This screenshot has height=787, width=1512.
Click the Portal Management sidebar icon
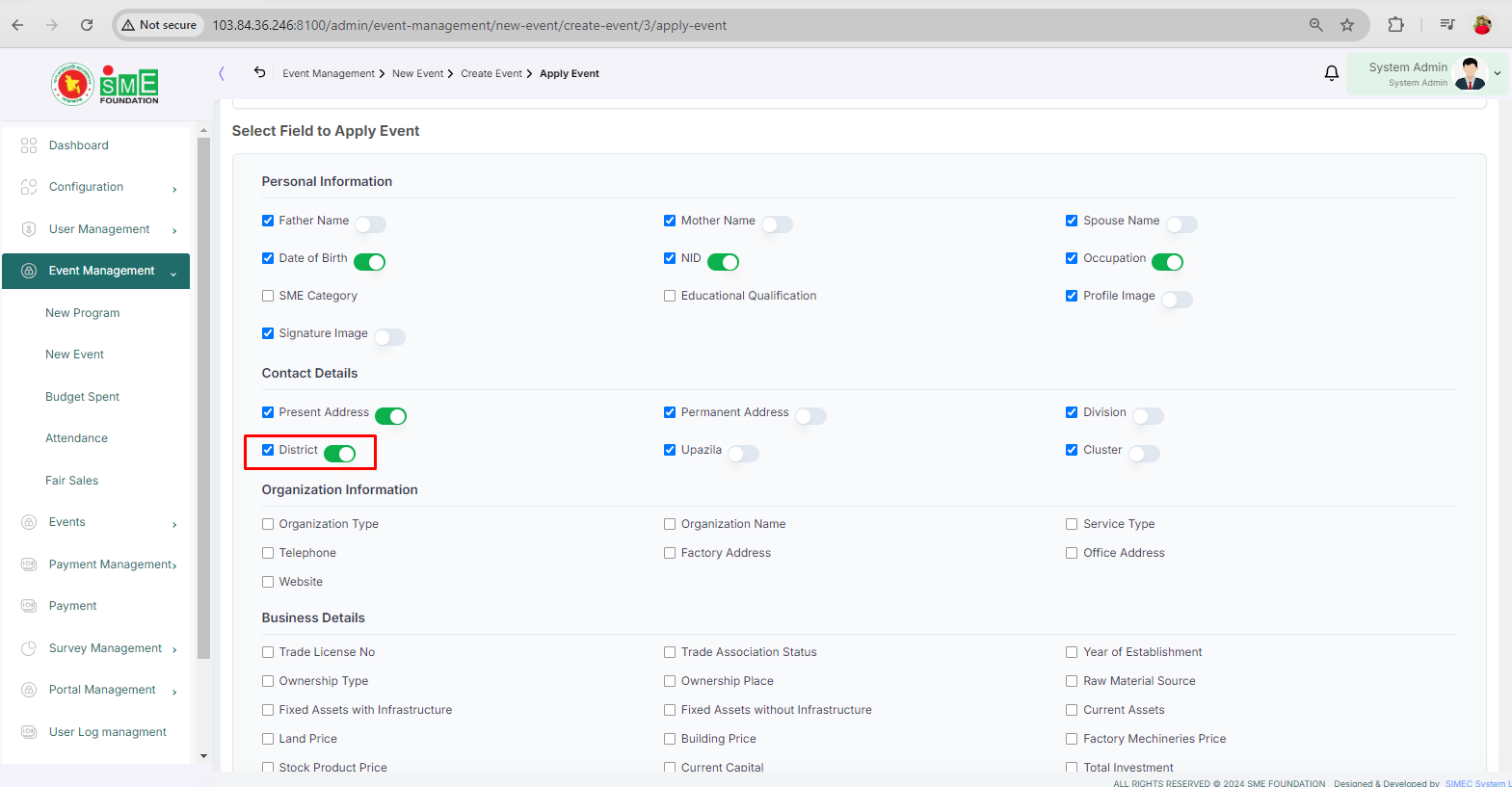[x=29, y=690]
